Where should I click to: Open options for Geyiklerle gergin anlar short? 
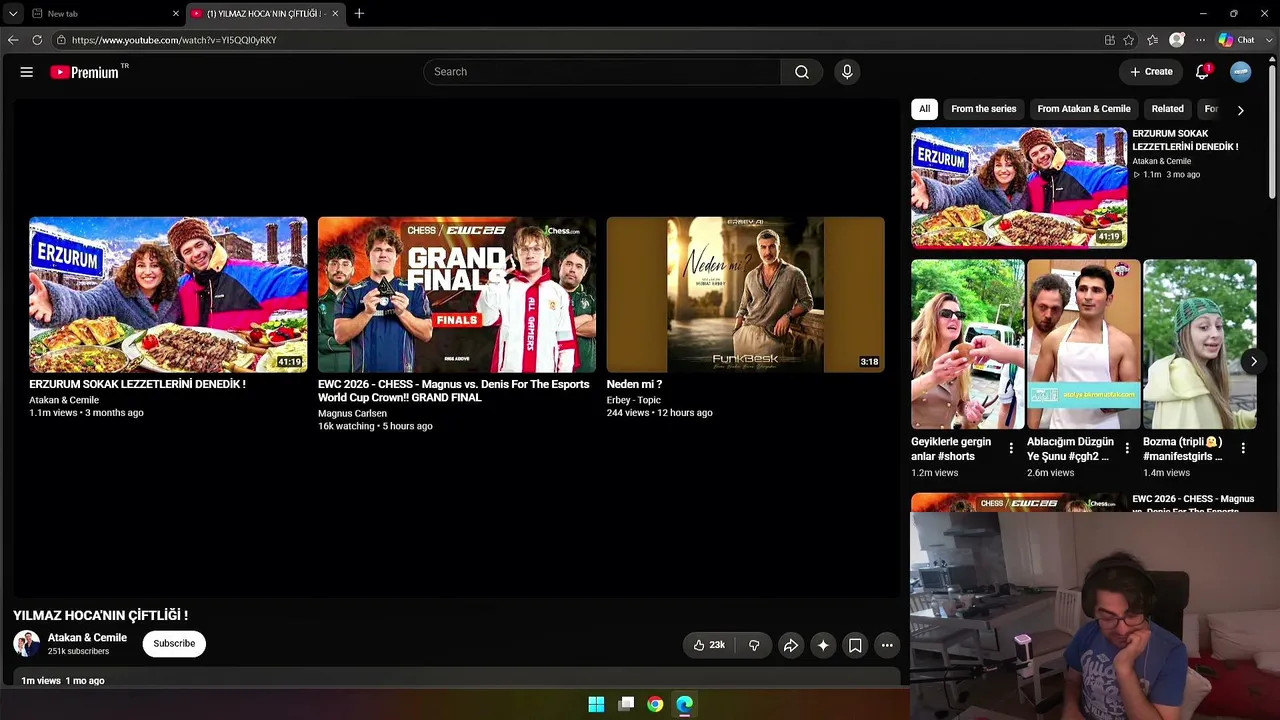1011,449
